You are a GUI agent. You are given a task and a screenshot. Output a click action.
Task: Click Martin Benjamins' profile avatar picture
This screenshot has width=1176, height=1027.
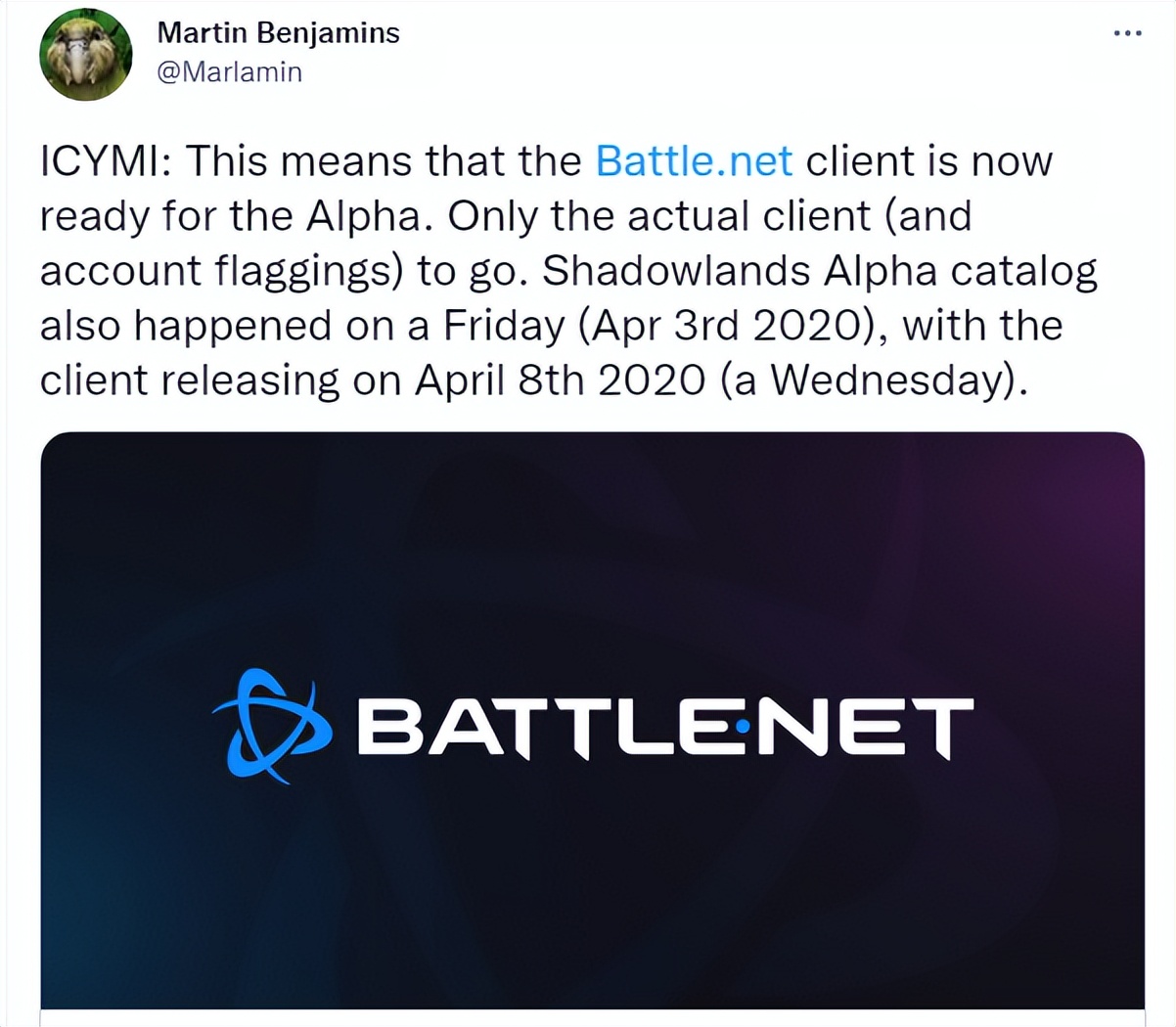tap(86, 55)
